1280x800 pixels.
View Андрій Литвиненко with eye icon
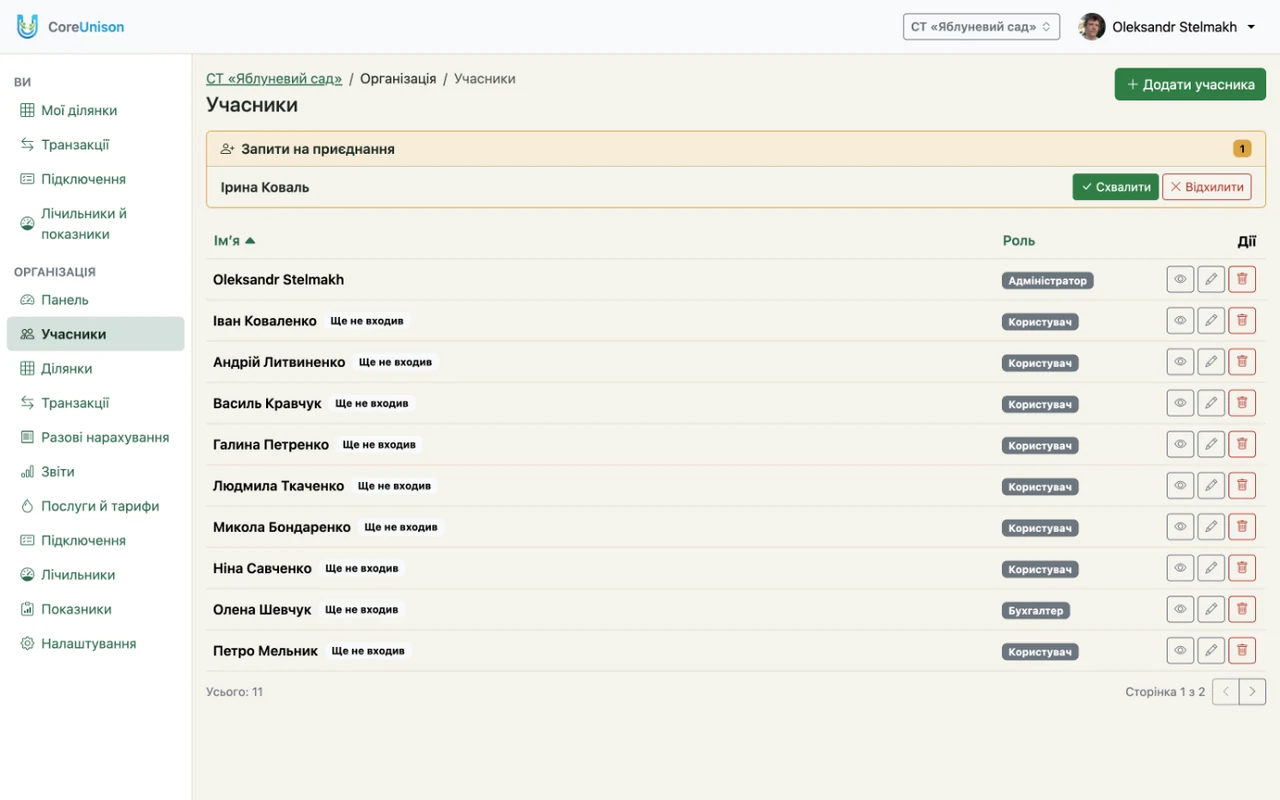click(1180, 362)
